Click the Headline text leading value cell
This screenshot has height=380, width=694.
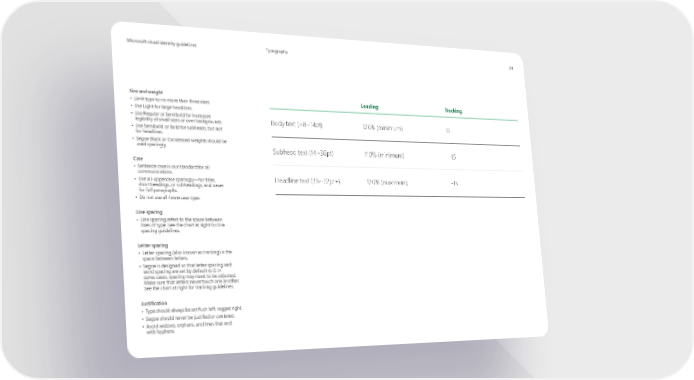click(x=387, y=182)
